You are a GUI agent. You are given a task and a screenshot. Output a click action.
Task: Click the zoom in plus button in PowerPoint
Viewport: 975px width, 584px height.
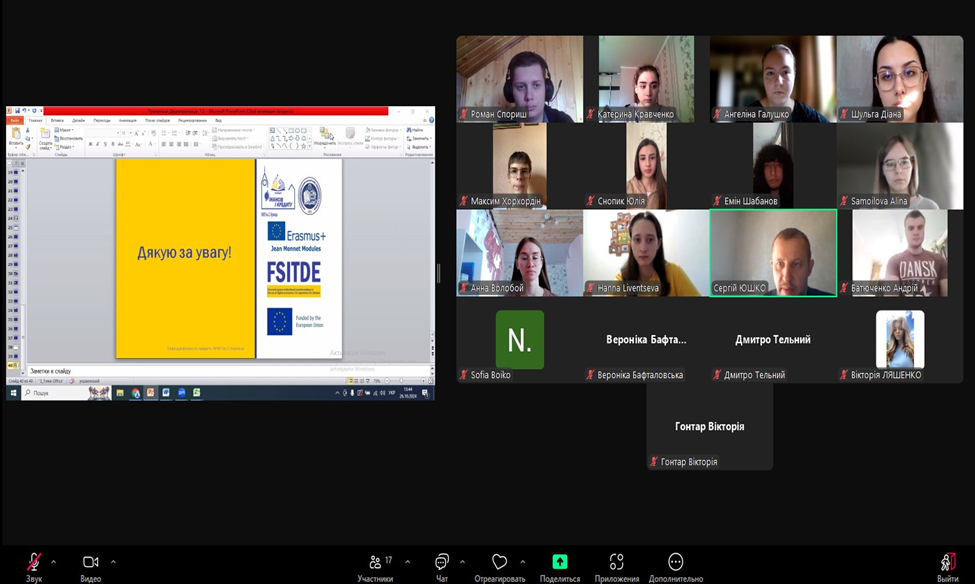(x=423, y=381)
